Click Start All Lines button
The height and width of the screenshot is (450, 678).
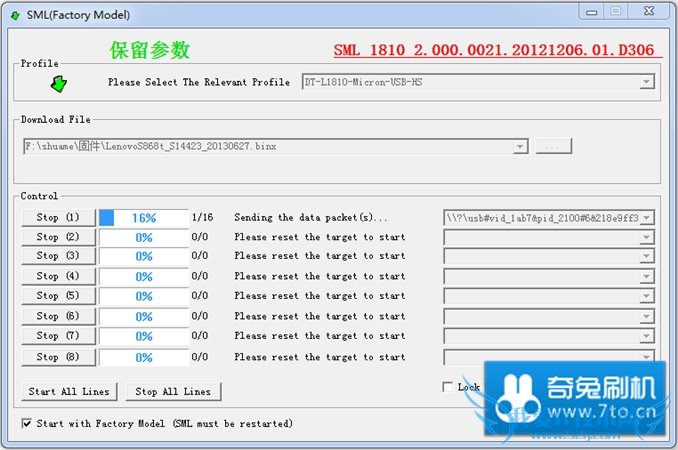click(69, 392)
